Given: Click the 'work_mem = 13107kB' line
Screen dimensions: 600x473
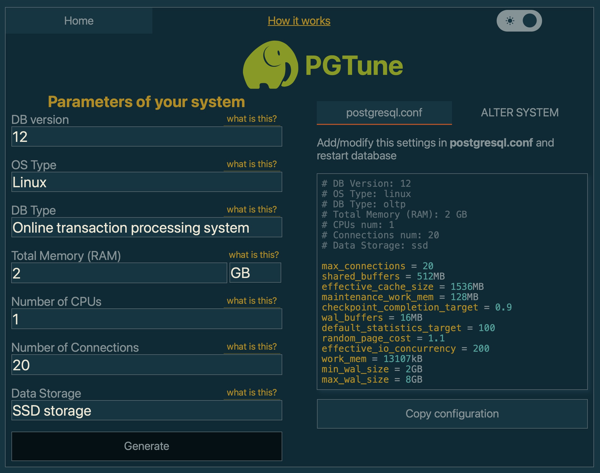Looking at the screenshot, I should pyautogui.click(x=372, y=359).
